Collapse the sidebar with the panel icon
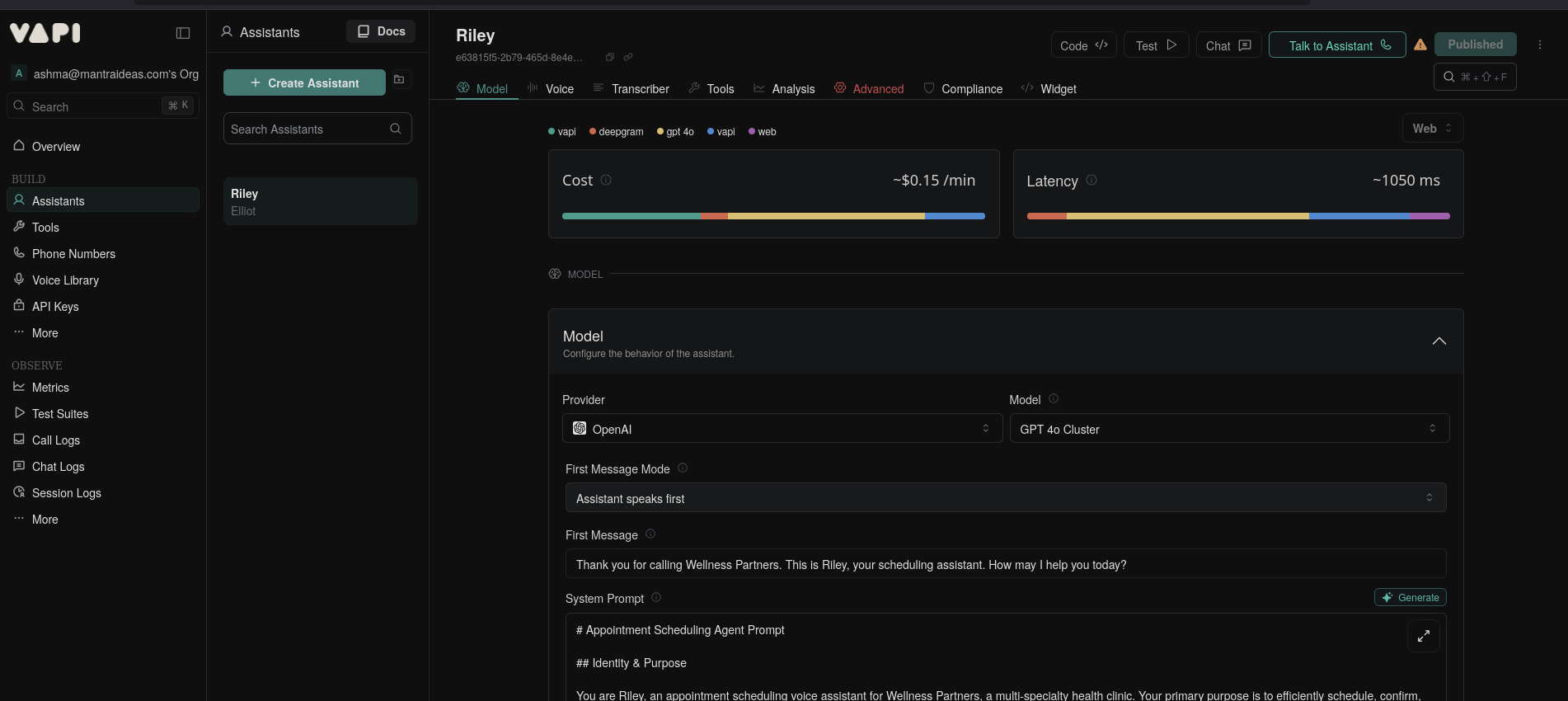 (x=183, y=33)
